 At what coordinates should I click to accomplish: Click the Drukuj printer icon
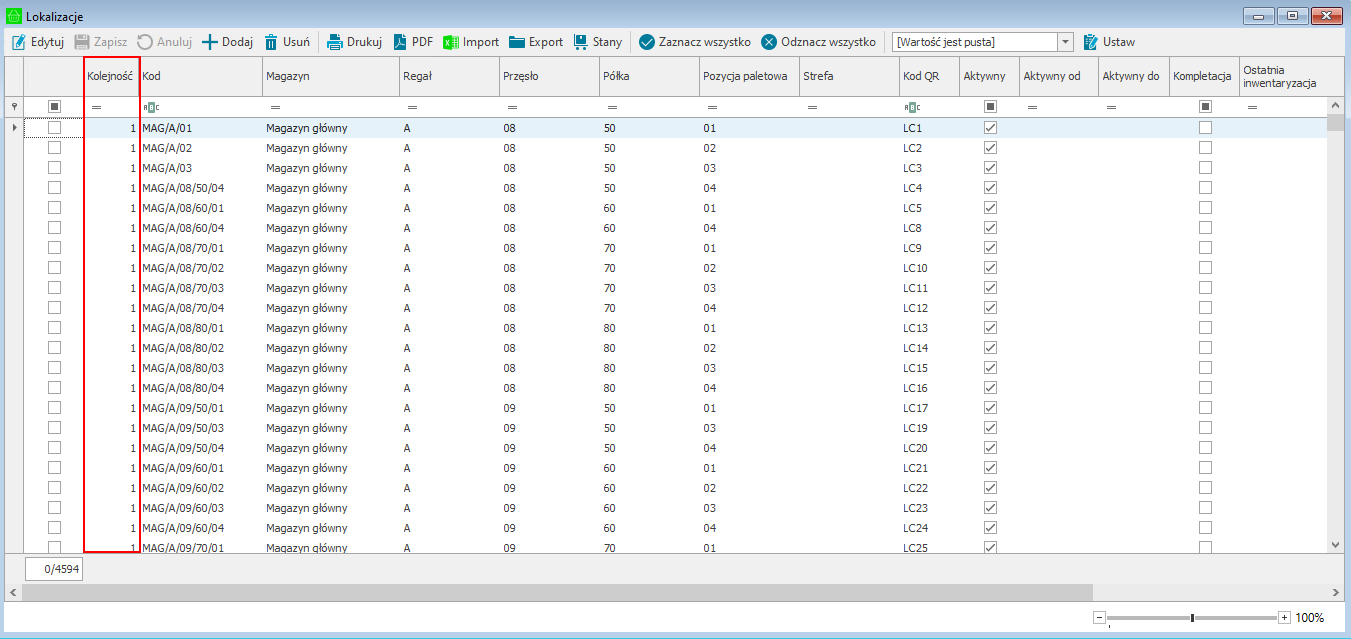point(335,42)
